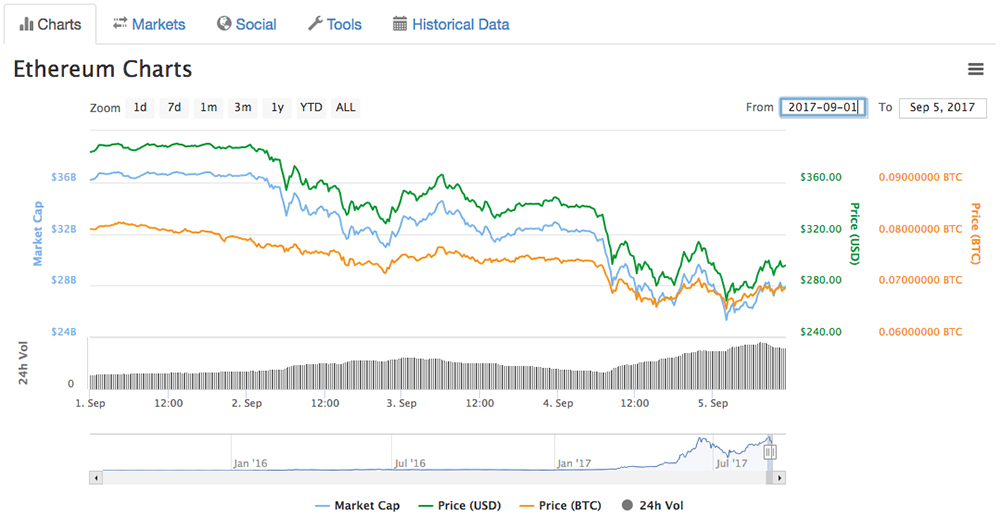Viewport: 1000px width, 517px height.
Task: Click the 0.08000000 BTC axis label
Action: [920, 229]
